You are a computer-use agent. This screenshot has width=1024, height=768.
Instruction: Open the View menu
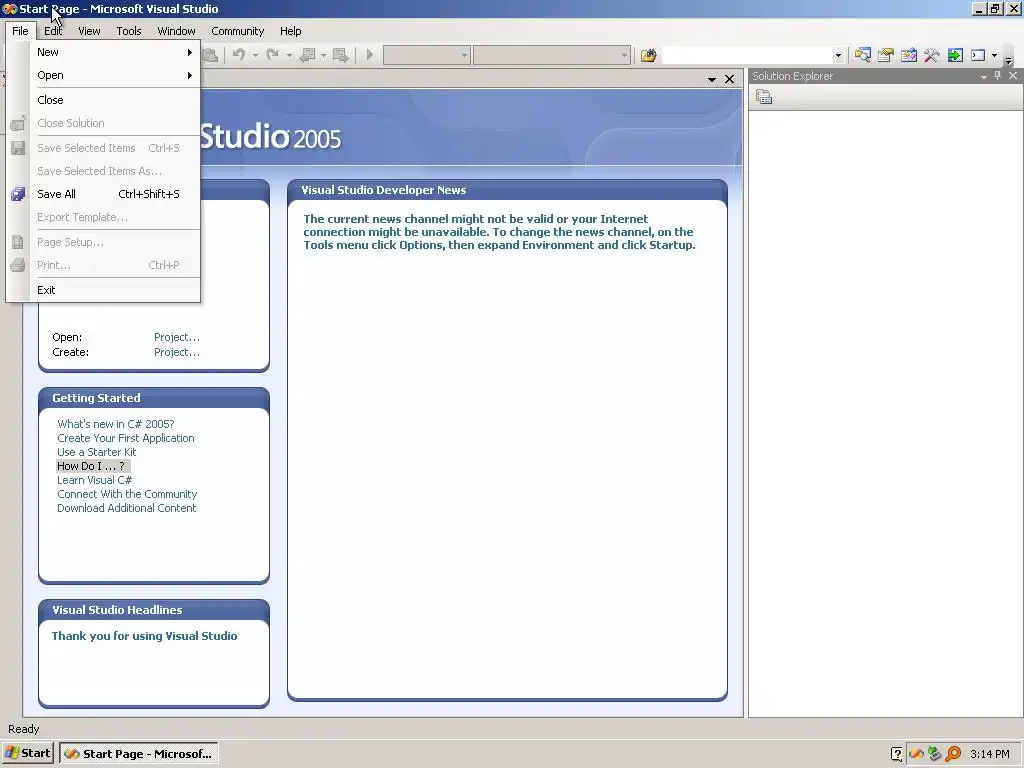coord(89,31)
